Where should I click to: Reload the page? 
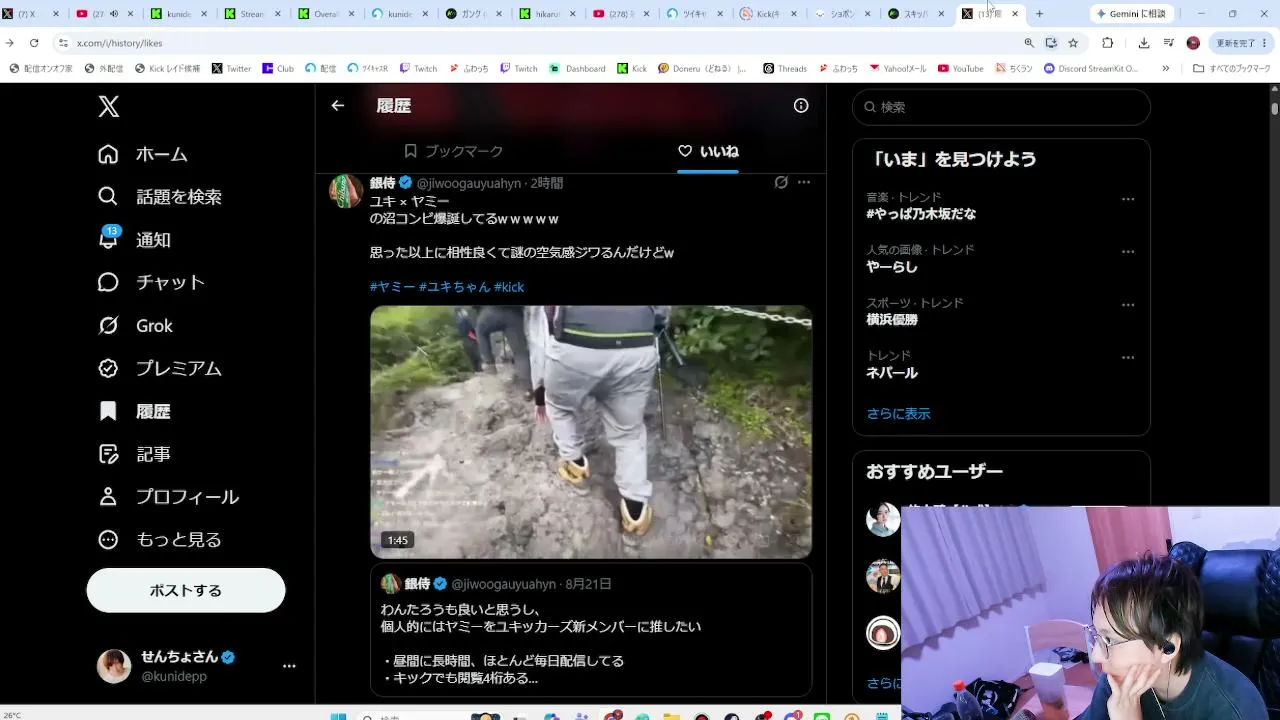click(x=34, y=43)
